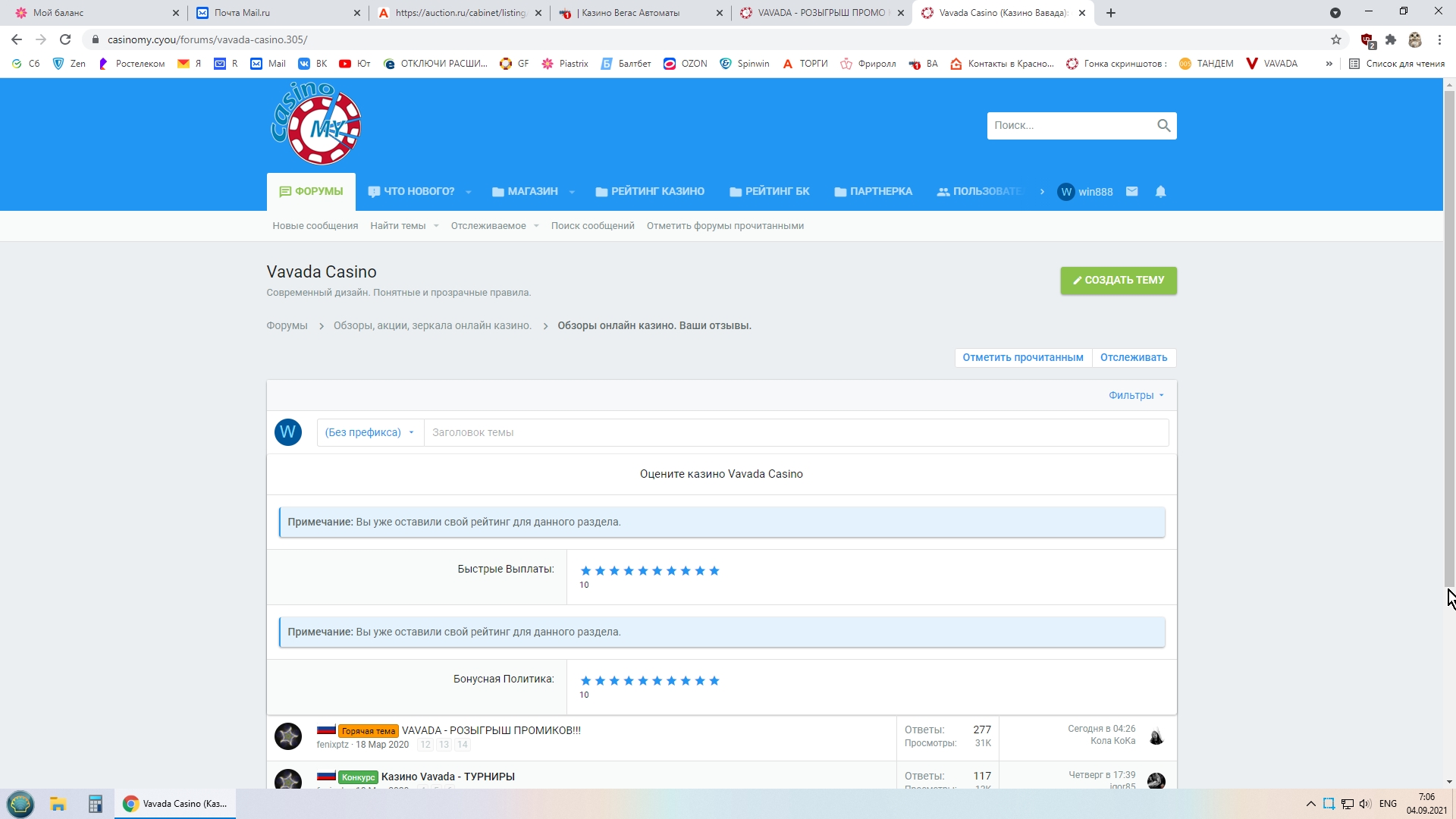Image resolution: width=1456 pixels, height=819 pixels.
Task: Click Отслеживать button
Action: (x=1134, y=358)
